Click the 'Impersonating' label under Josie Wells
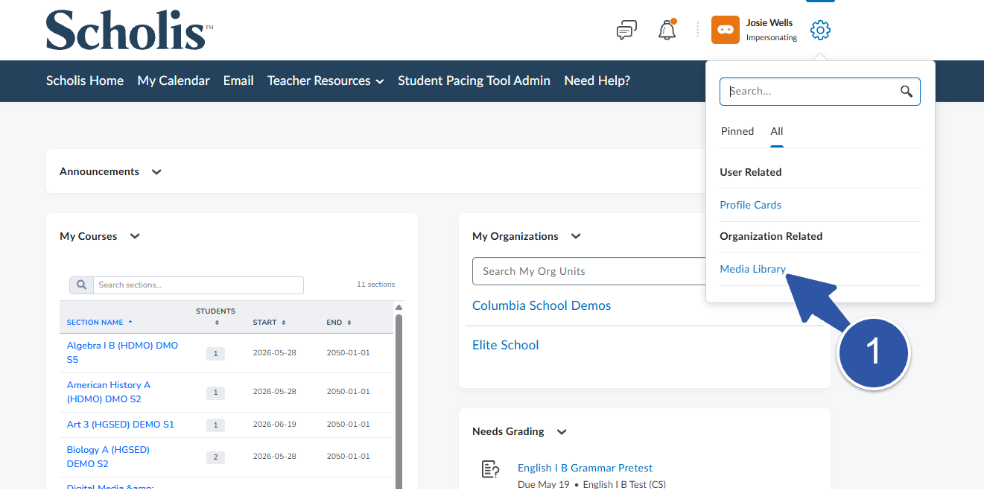The width and height of the screenshot is (984, 489). tap(771, 38)
